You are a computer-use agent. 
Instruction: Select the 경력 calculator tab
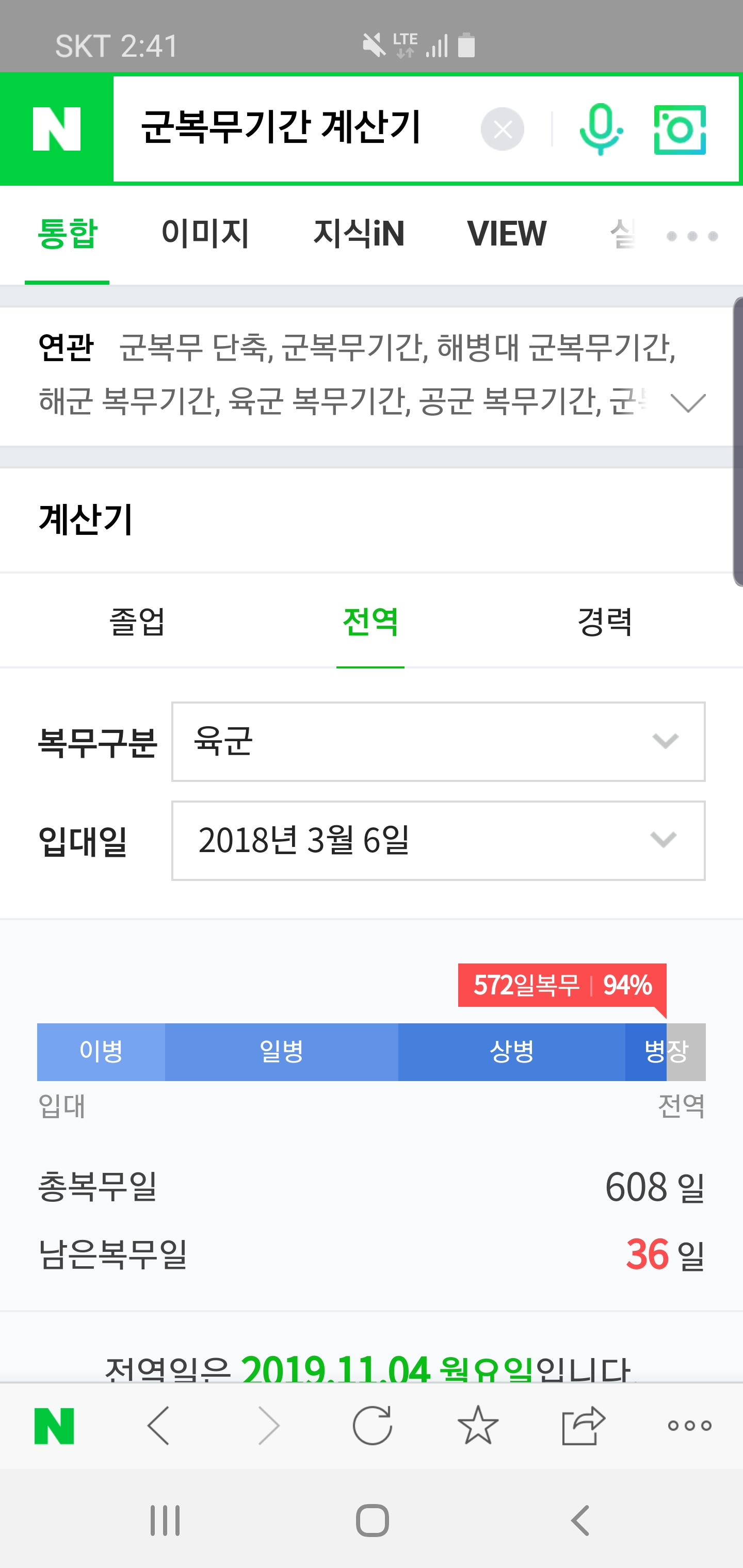[605, 622]
